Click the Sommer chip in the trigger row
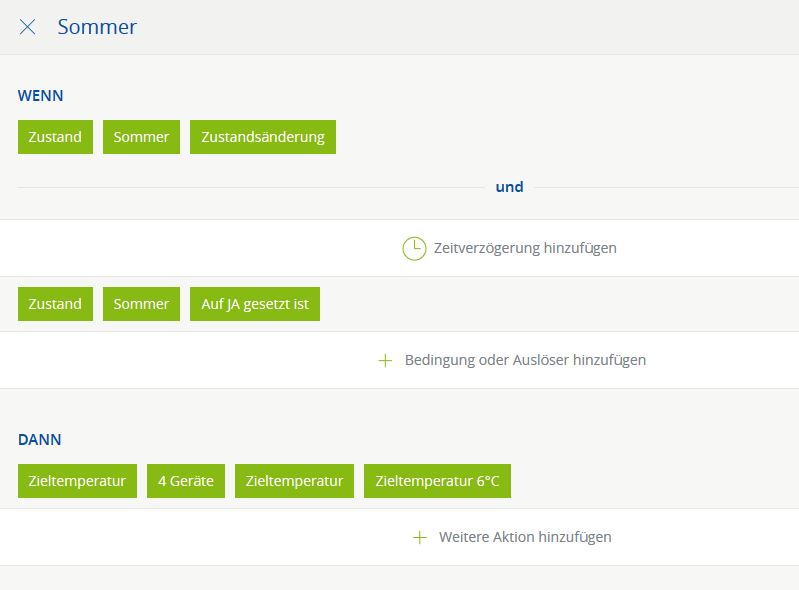This screenshot has width=799, height=590. tap(141, 137)
